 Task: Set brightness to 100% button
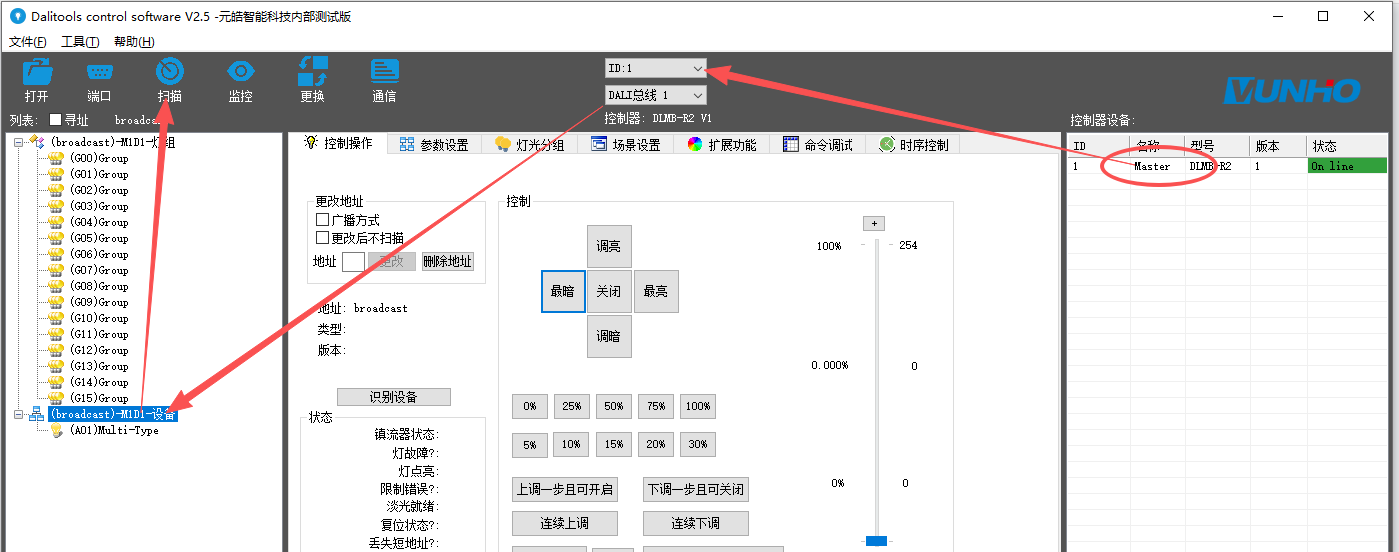[698, 406]
